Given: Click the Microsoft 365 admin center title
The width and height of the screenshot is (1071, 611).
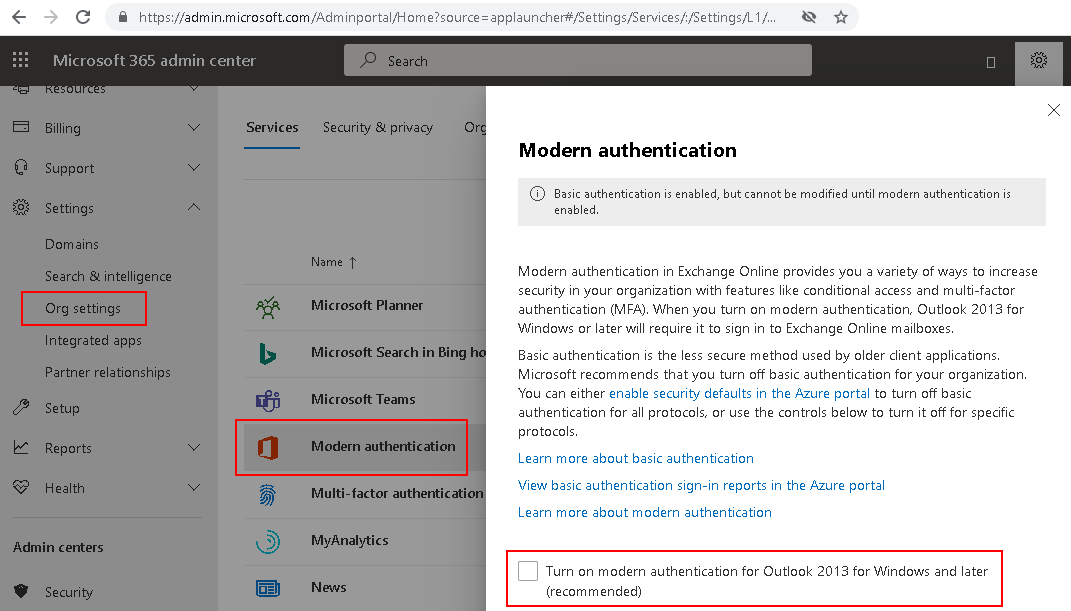Looking at the screenshot, I should [x=154, y=60].
